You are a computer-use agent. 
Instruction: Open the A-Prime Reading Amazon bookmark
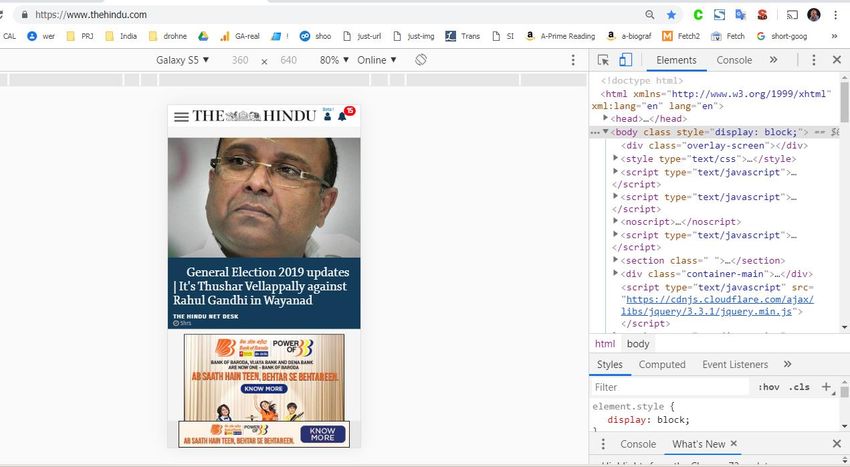[x=560, y=36]
